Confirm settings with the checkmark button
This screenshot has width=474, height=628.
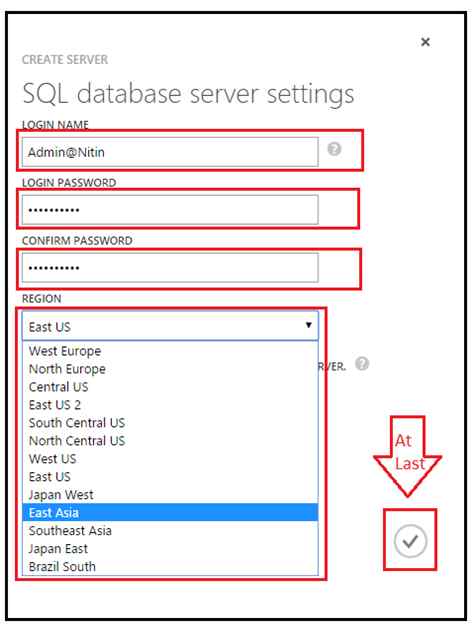(410, 541)
